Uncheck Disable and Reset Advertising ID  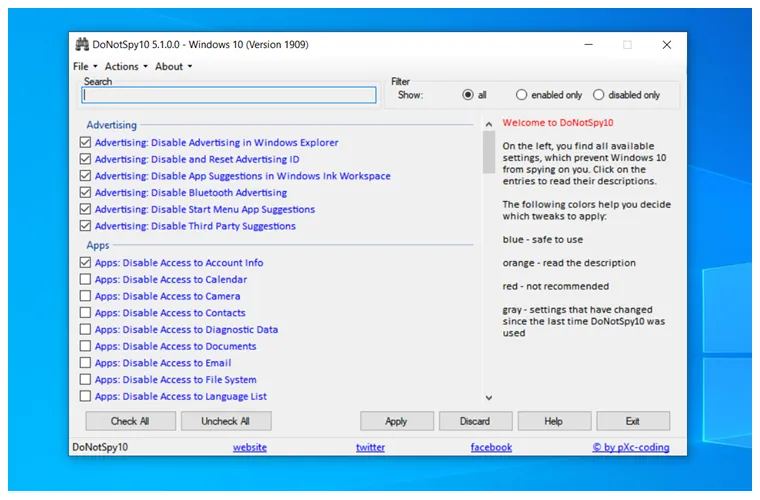tap(85, 159)
